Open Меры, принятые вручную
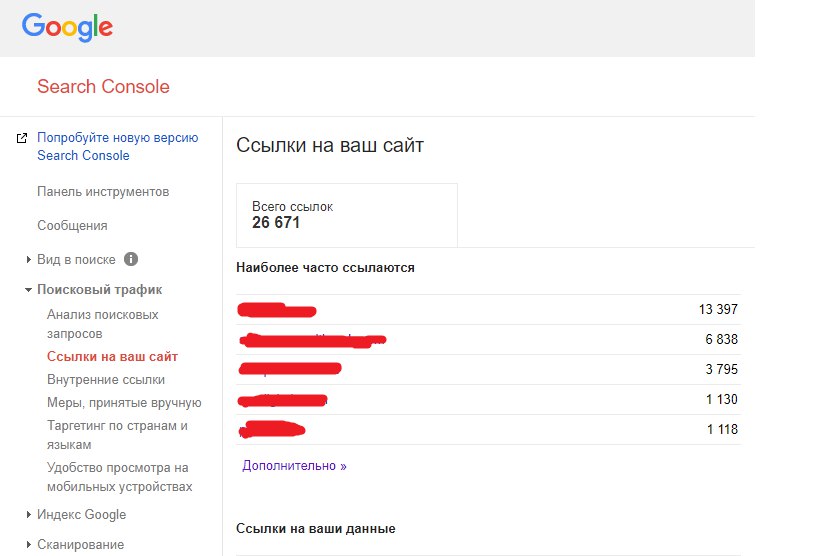Image resolution: width=819 pixels, height=556 pixels. pyautogui.click(x=124, y=402)
